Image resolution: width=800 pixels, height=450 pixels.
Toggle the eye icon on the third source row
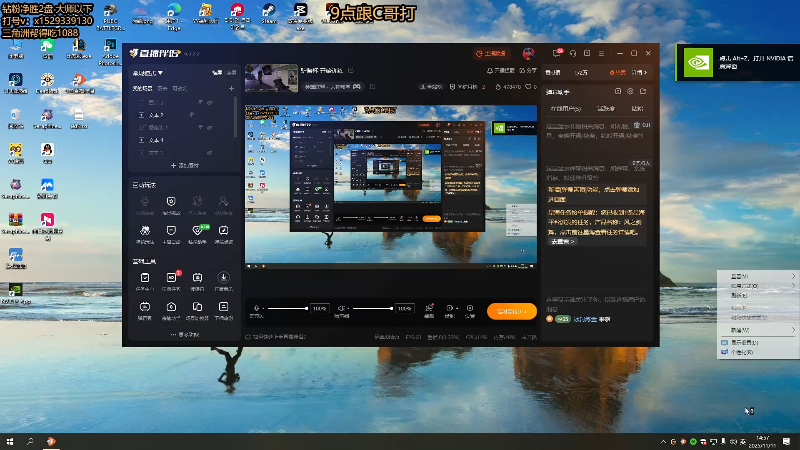coord(210,128)
